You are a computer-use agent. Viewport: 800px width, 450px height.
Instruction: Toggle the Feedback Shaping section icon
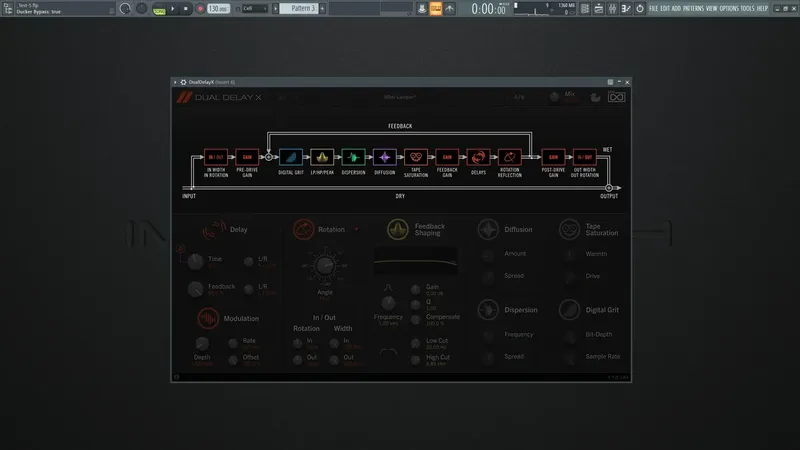pyautogui.click(x=397, y=230)
